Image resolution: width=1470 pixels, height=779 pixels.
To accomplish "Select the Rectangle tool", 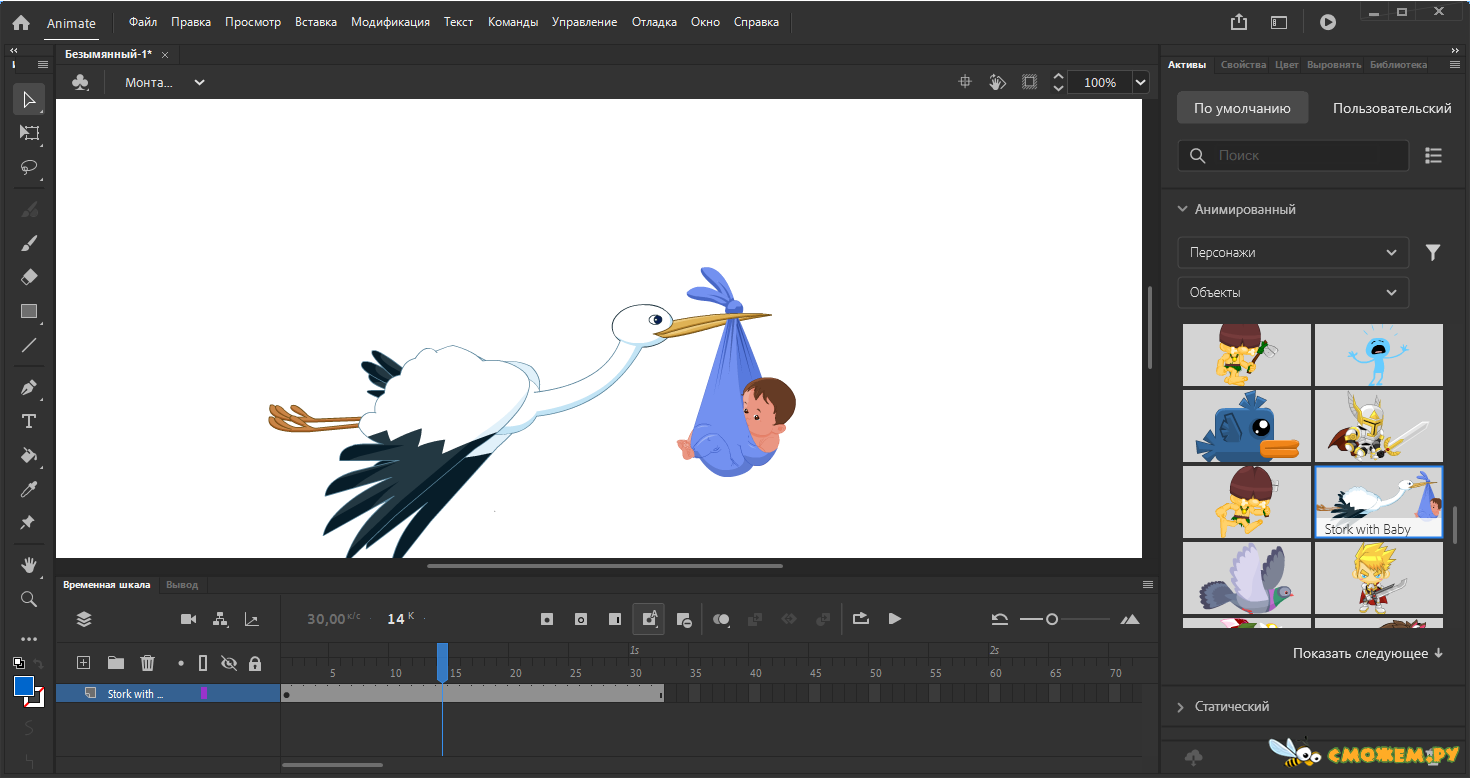I will pos(29,311).
